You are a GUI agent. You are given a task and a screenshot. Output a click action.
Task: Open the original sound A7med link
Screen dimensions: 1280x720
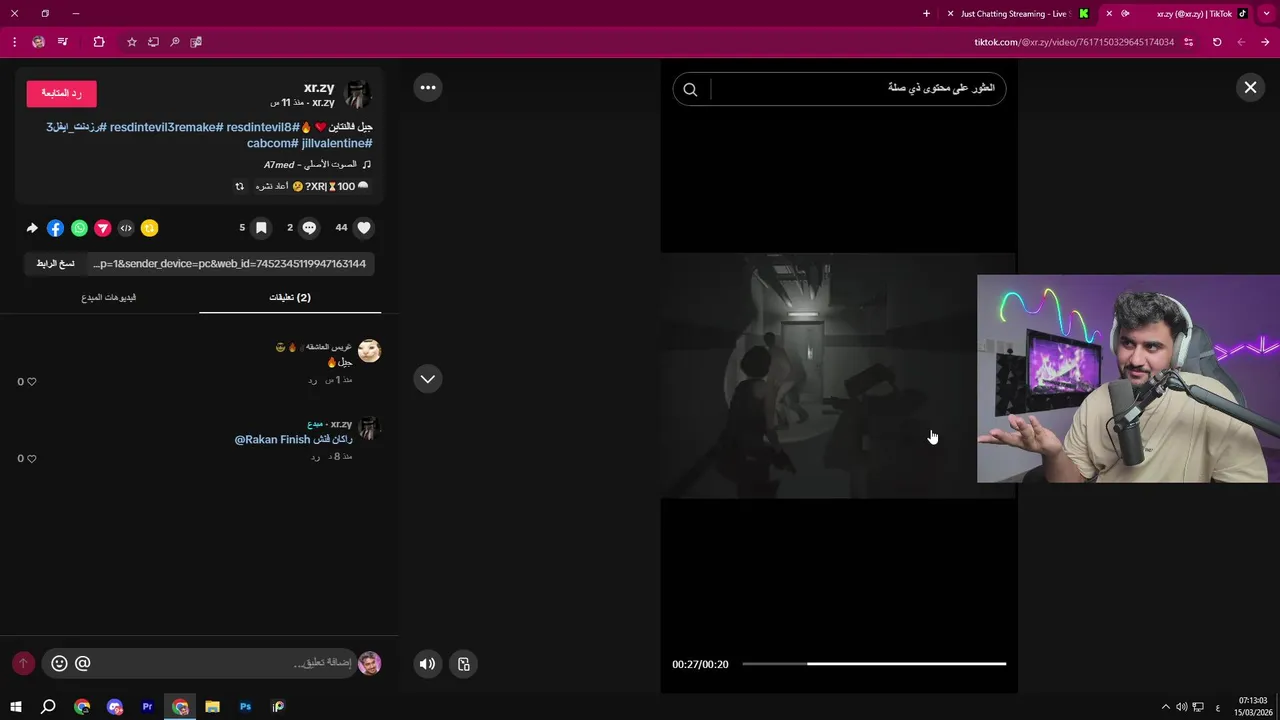317,164
